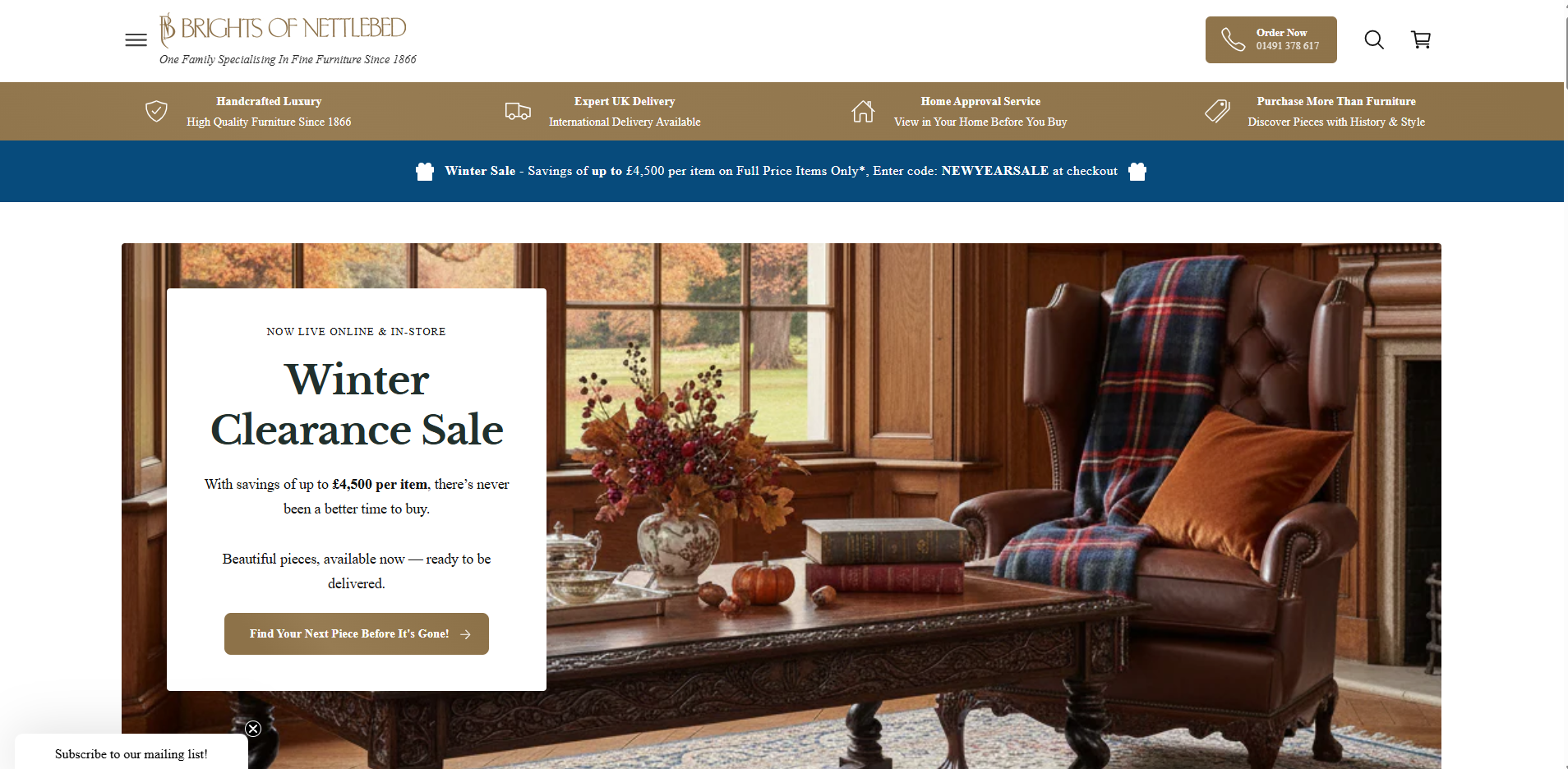
Task: Click the delivery truck icon
Action: click(518, 111)
